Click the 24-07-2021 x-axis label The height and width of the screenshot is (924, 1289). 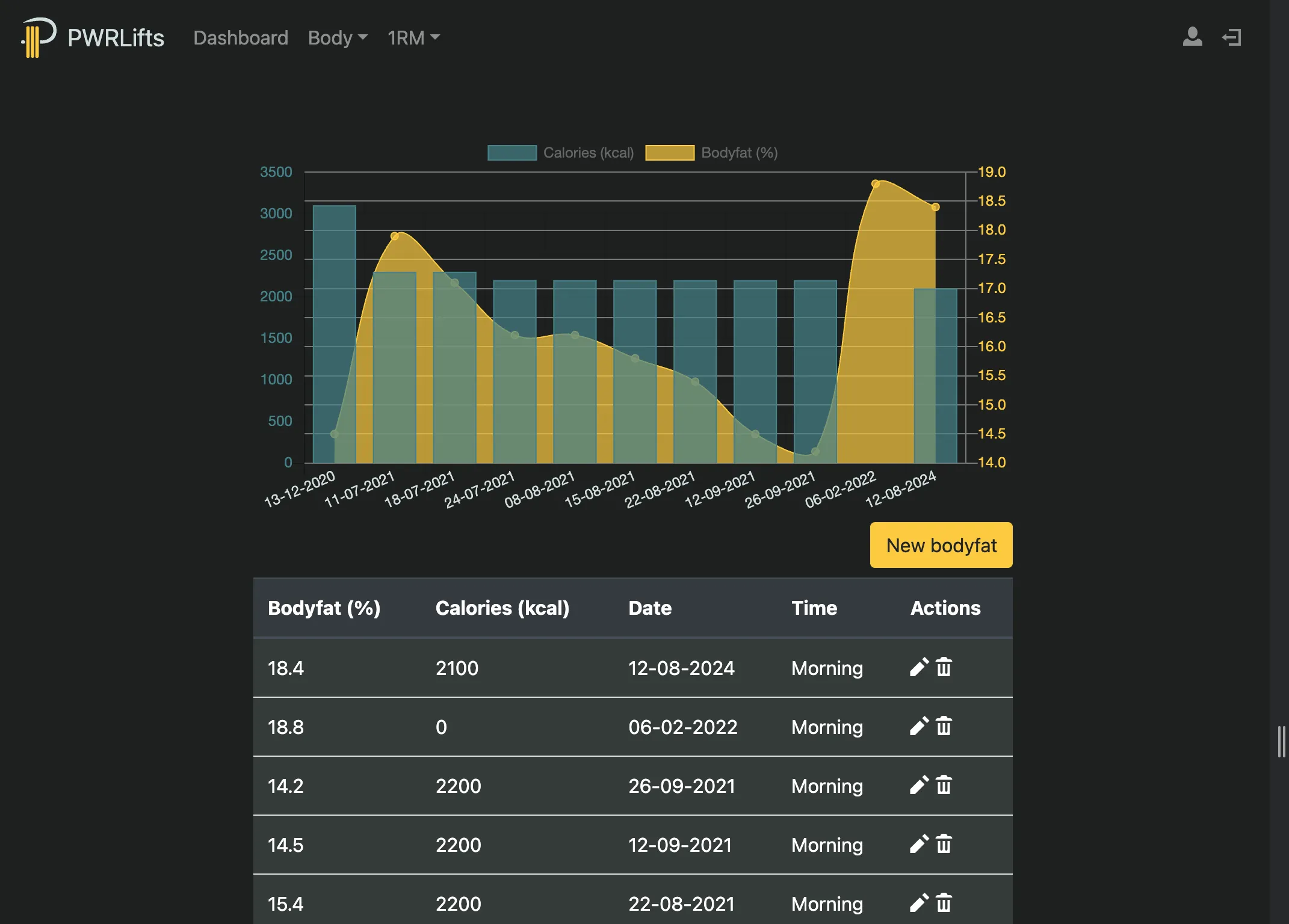coord(479,489)
